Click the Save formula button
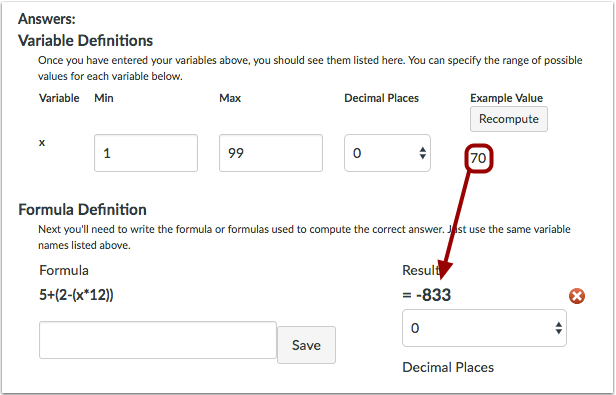616x395 pixels. tap(306, 345)
